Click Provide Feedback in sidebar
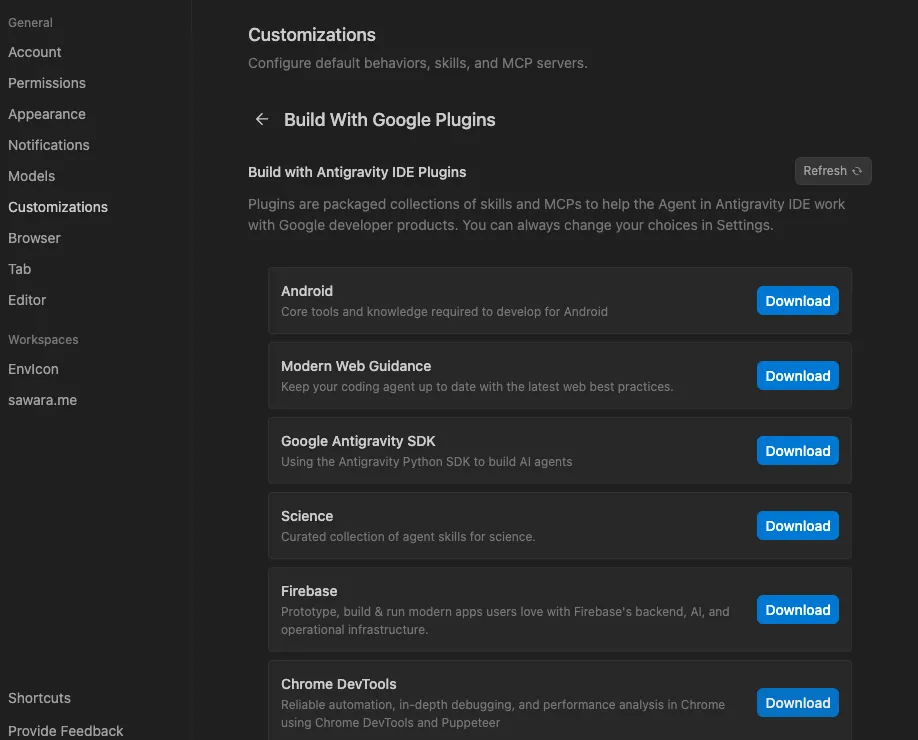Screen dimensions: 918x740 pyautogui.click(x=66, y=731)
